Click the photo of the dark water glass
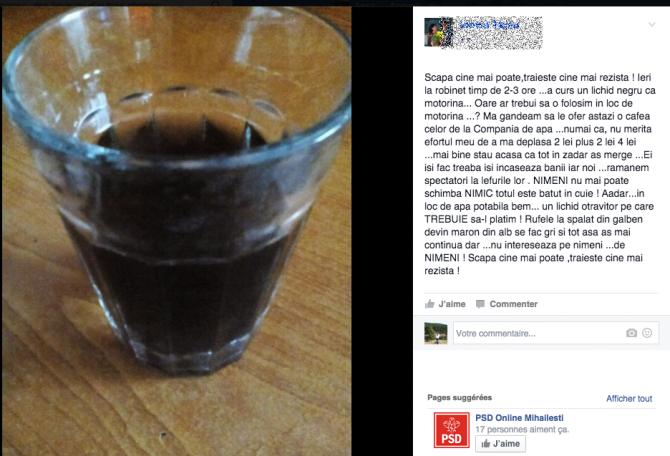 click(x=177, y=231)
